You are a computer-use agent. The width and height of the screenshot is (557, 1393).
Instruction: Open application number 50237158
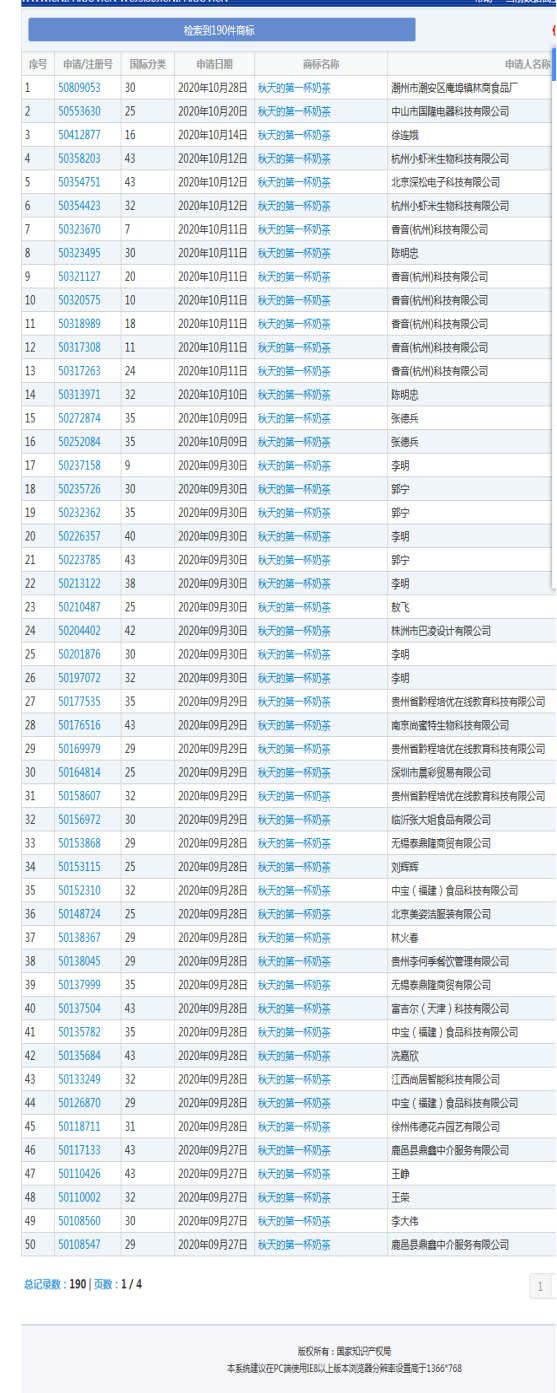(79, 465)
